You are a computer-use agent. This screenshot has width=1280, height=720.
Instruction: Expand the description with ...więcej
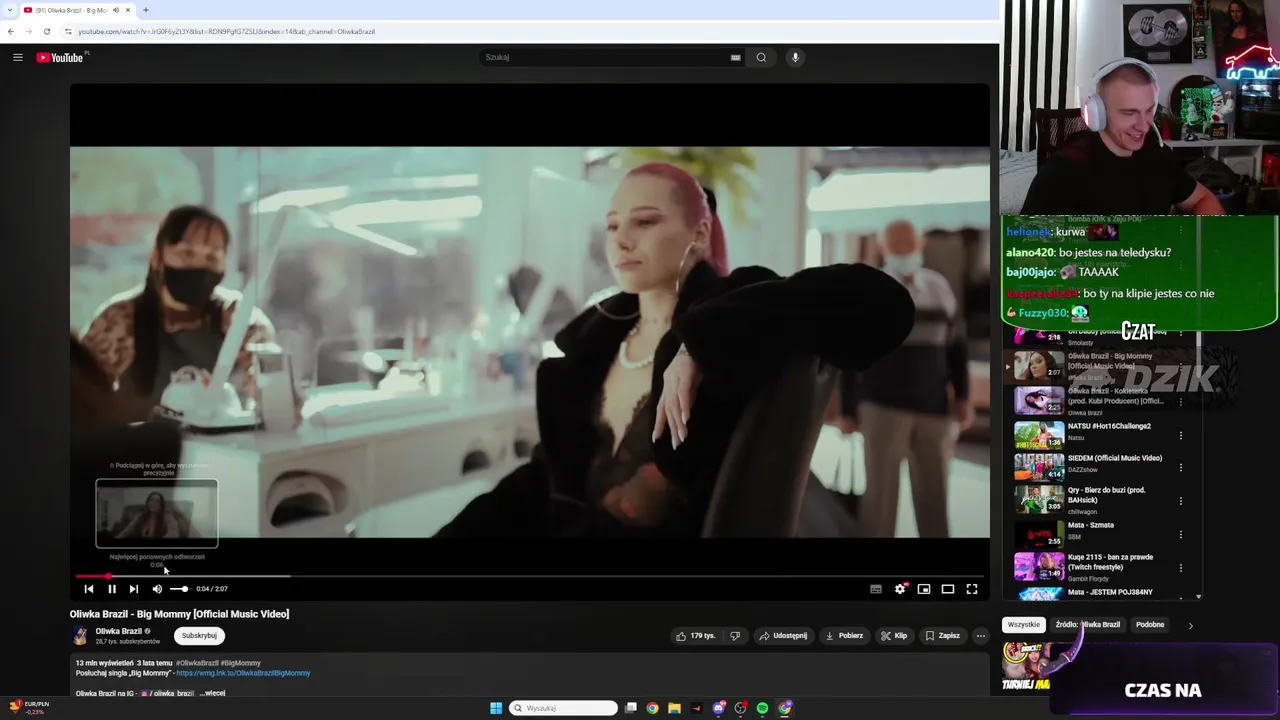pyautogui.click(x=212, y=693)
